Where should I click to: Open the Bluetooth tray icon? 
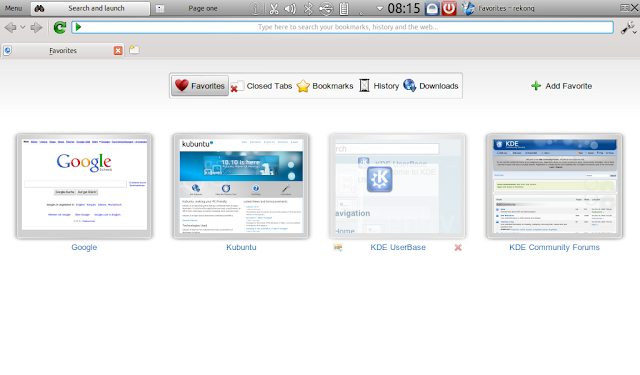pos(309,9)
